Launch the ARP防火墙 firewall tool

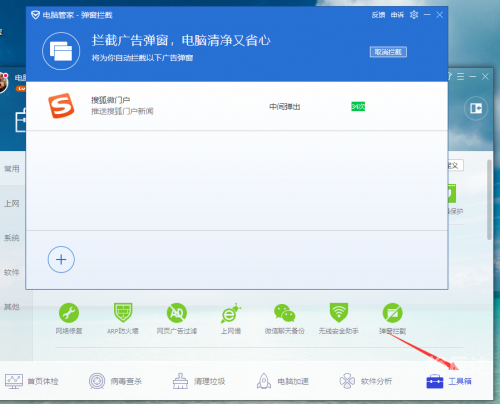pyautogui.click(x=123, y=313)
